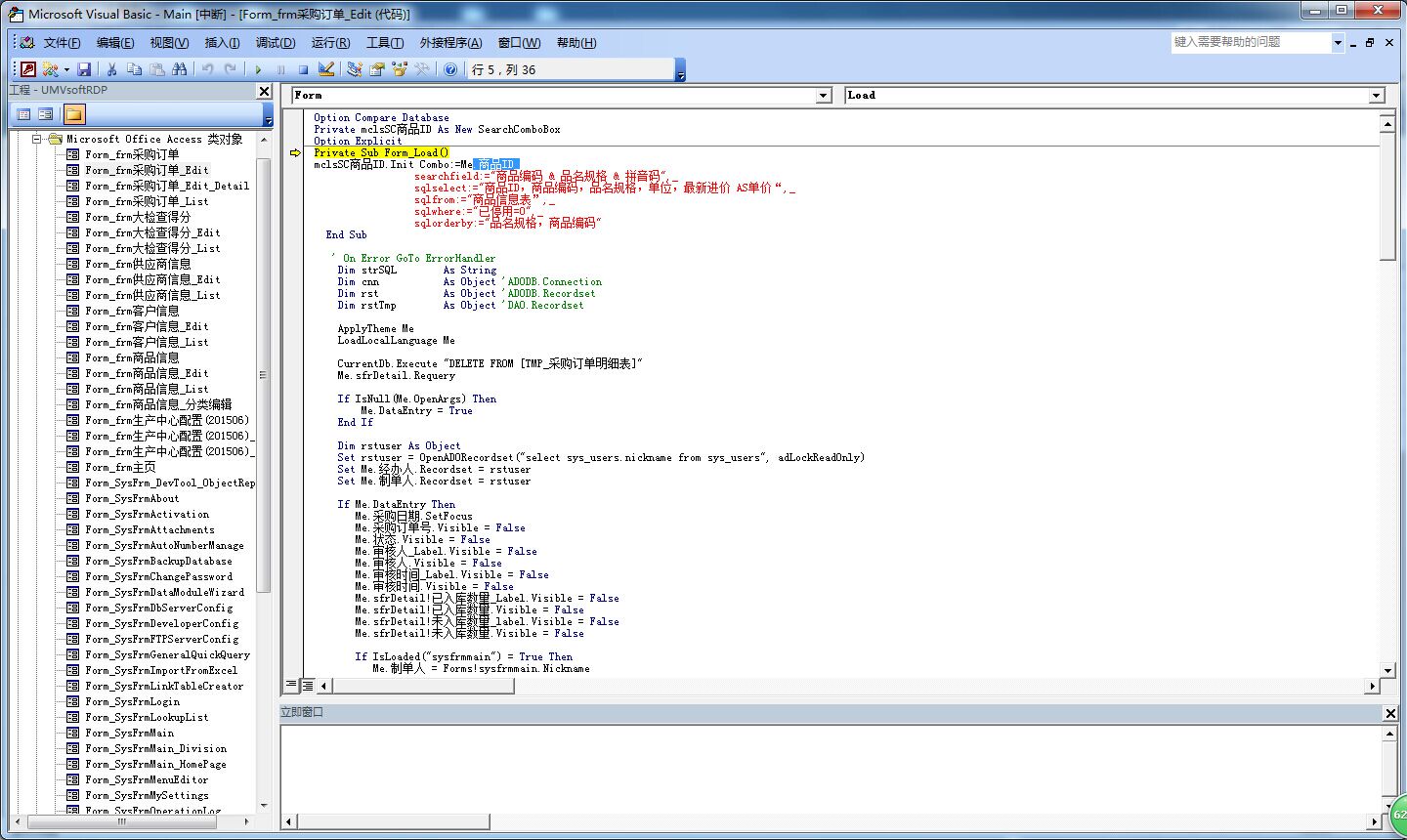
Task: Switch to Procedure View at code bottom
Action: pyautogui.click(x=291, y=686)
